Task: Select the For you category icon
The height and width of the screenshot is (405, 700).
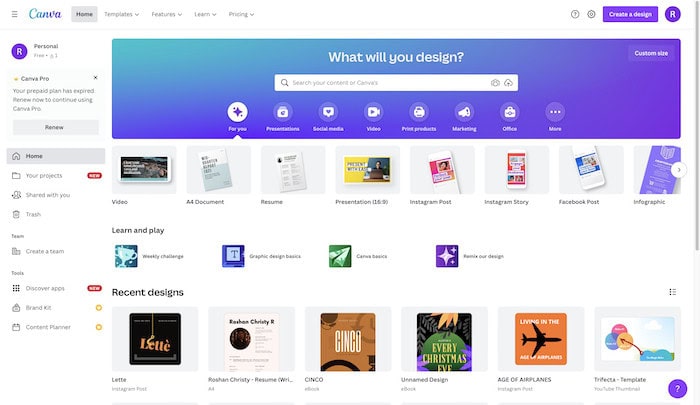Action: click(238, 112)
